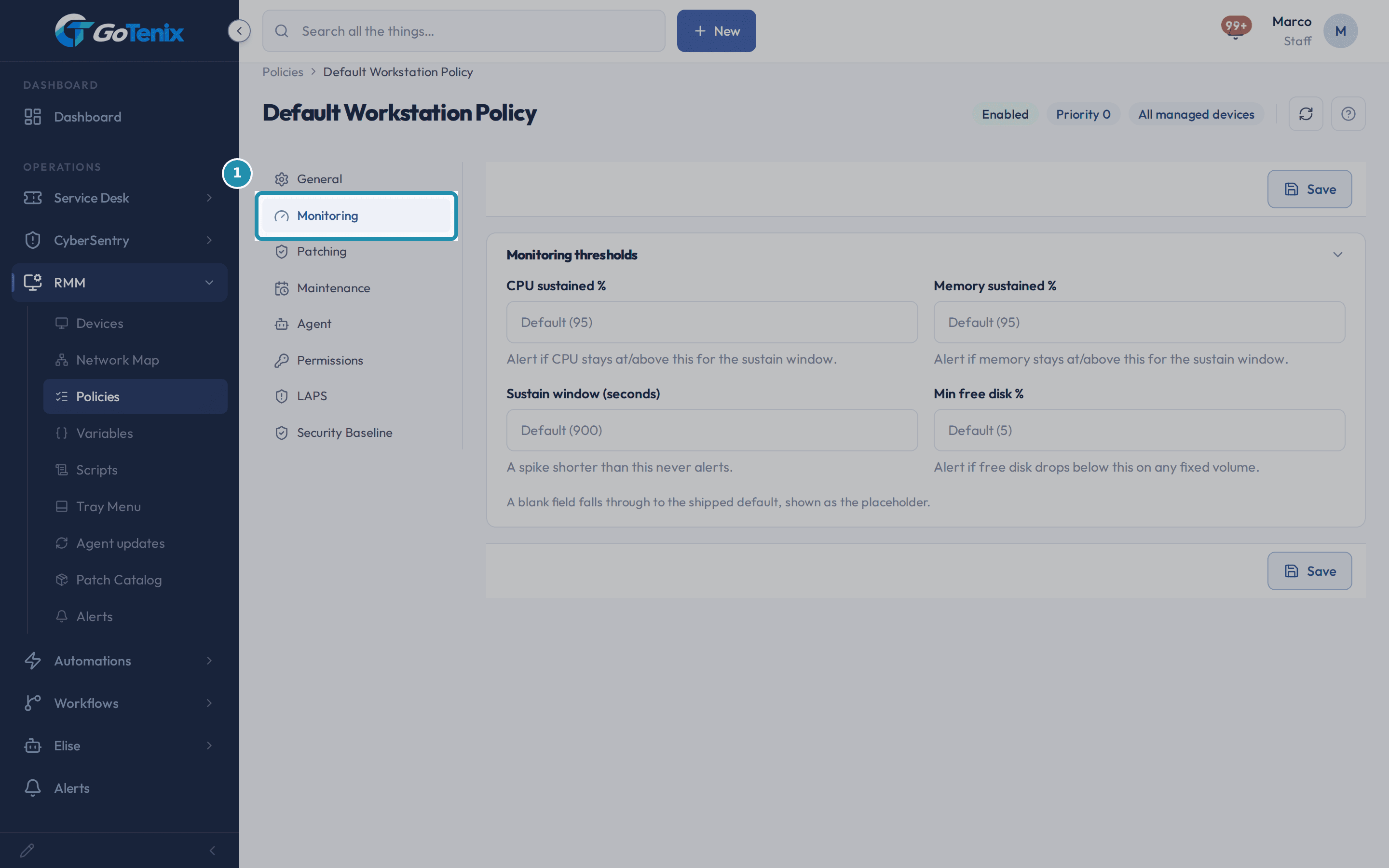Click the Workflows branch icon
The image size is (1389, 868).
pos(33,703)
